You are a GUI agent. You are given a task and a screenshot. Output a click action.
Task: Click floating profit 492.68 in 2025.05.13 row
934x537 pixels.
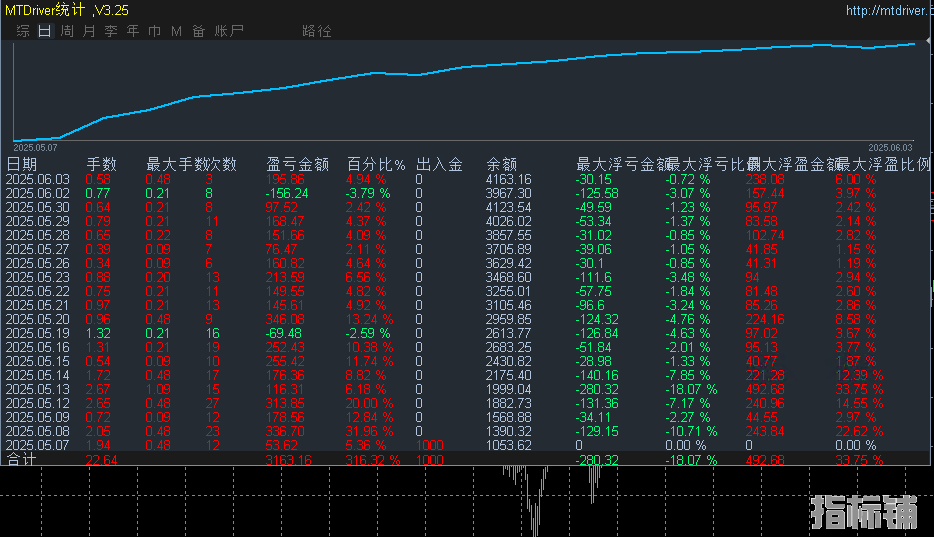tap(765, 389)
